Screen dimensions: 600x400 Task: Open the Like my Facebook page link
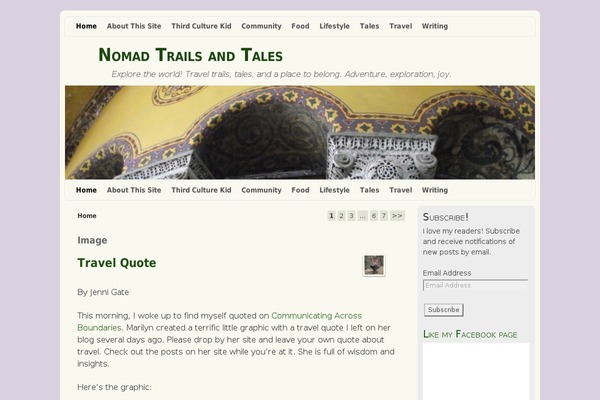[470, 335]
